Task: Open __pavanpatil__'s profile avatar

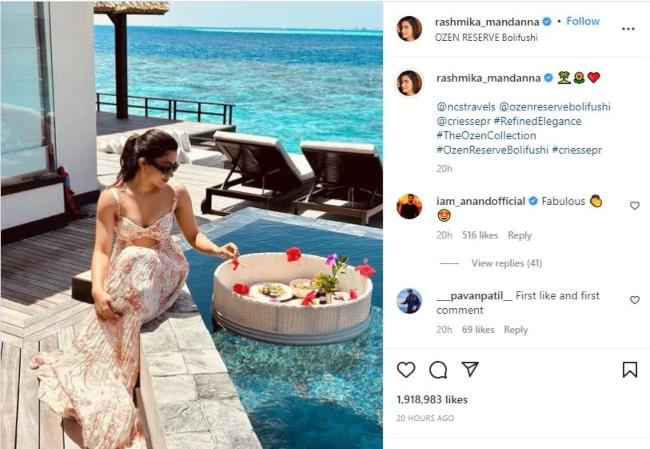Action: tap(409, 301)
